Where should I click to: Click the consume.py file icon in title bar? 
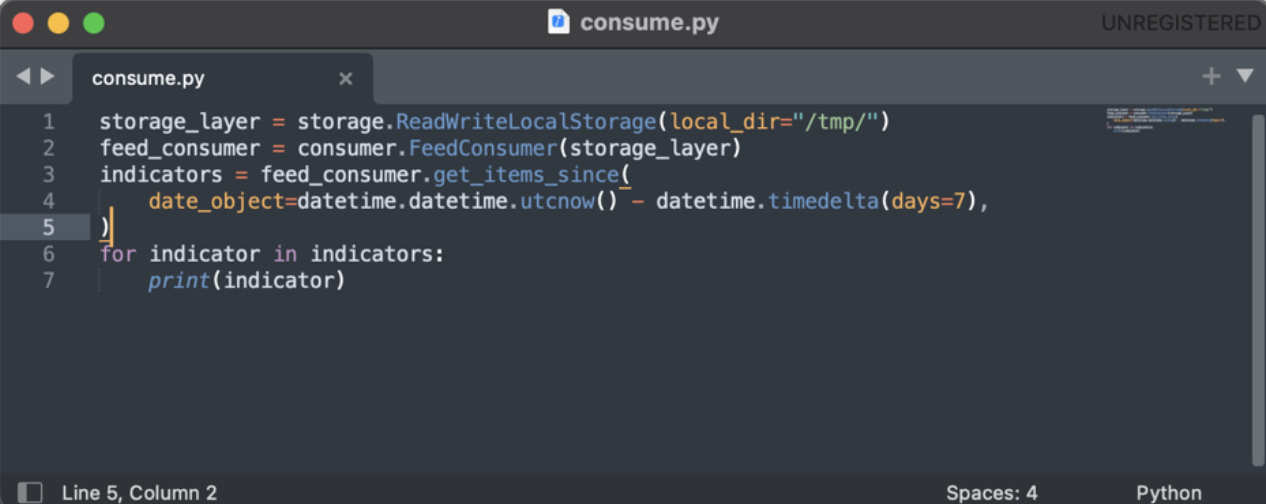click(559, 22)
